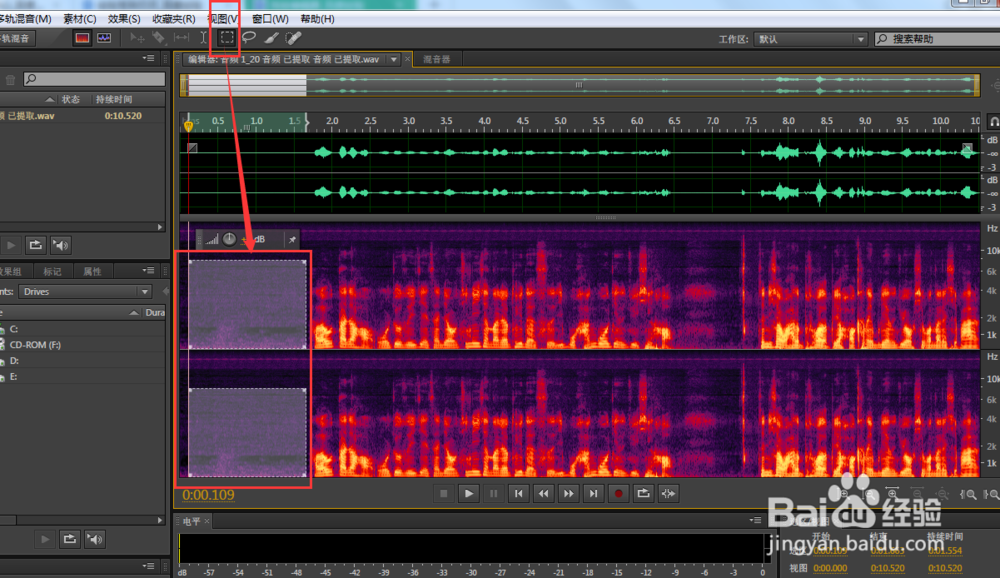
Task: Click the Fast Forward button
Action: pyautogui.click(x=568, y=493)
